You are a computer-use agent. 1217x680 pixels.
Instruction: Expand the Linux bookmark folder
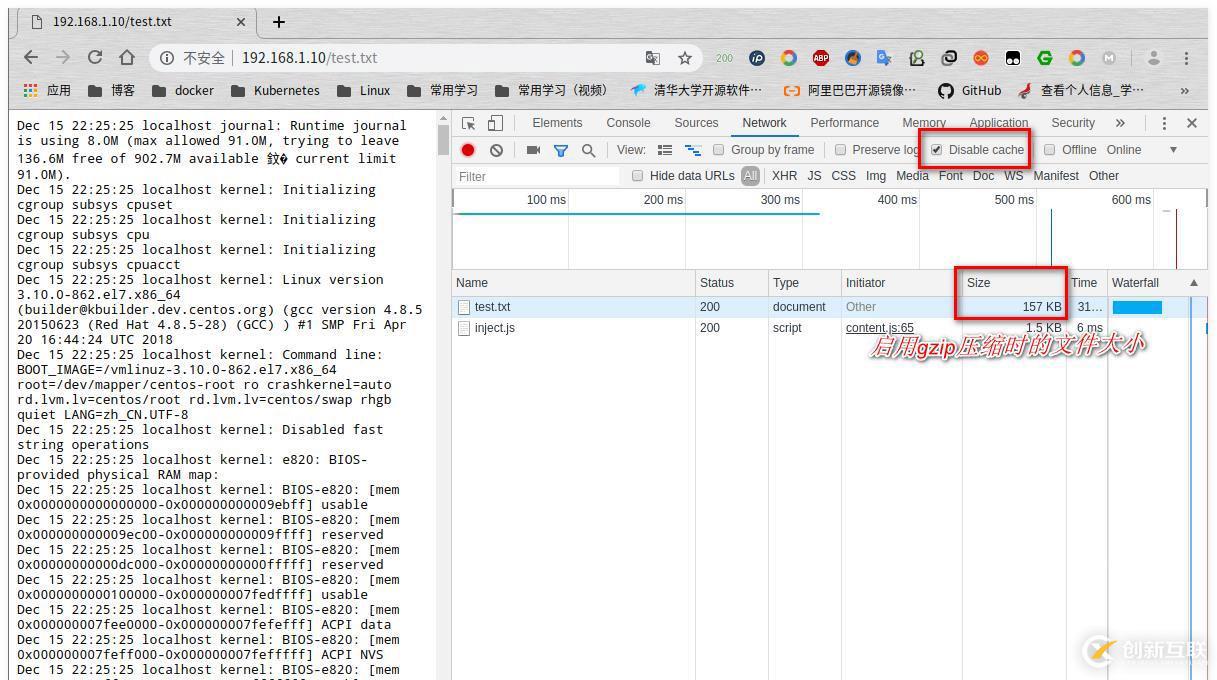[x=364, y=90]
